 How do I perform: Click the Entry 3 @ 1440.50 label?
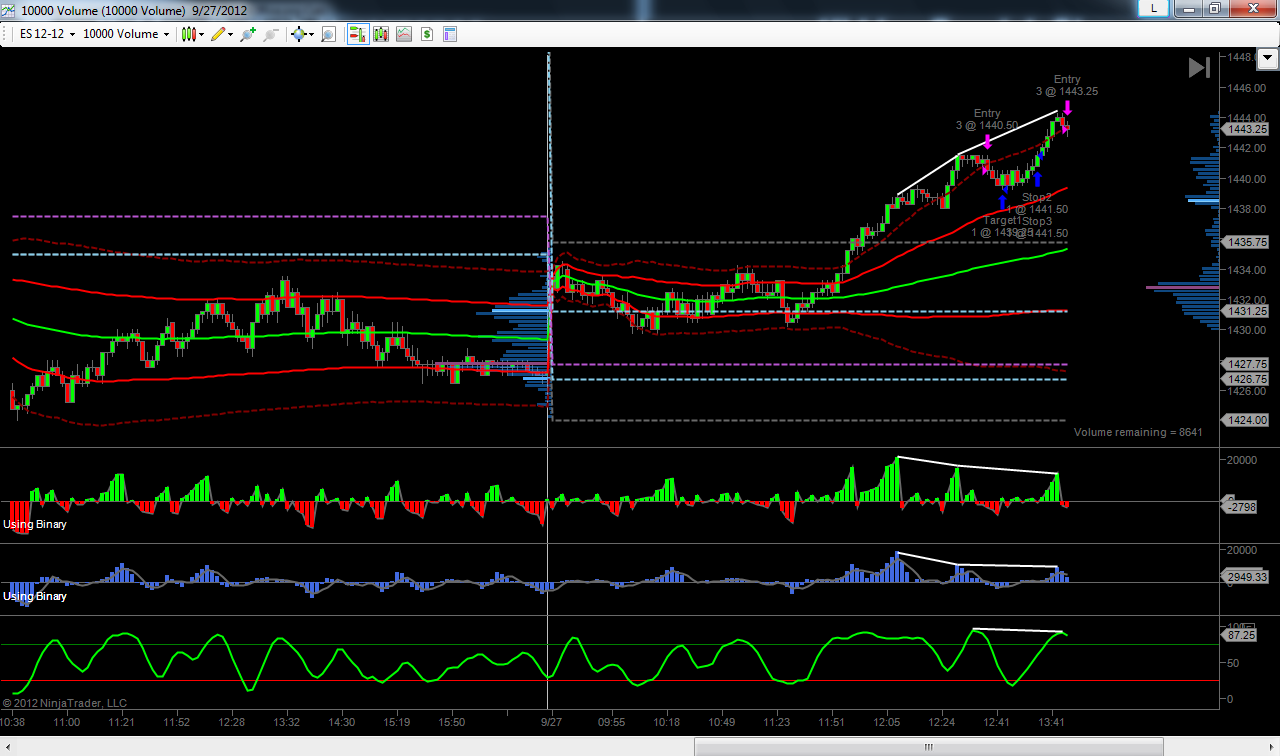tap(987, 119)
